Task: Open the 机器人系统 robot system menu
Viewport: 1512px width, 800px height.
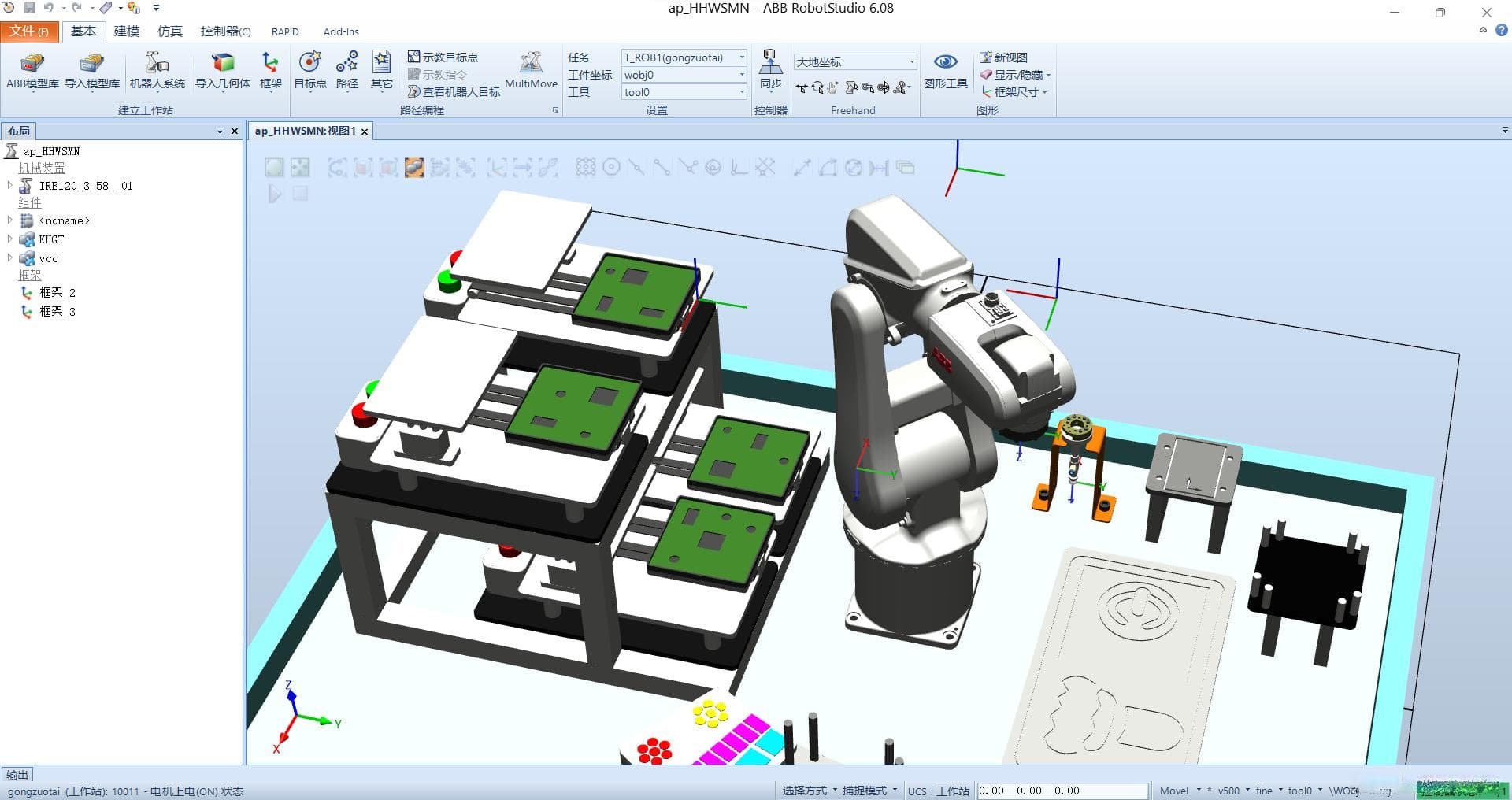Action: [x=157, y=72]
